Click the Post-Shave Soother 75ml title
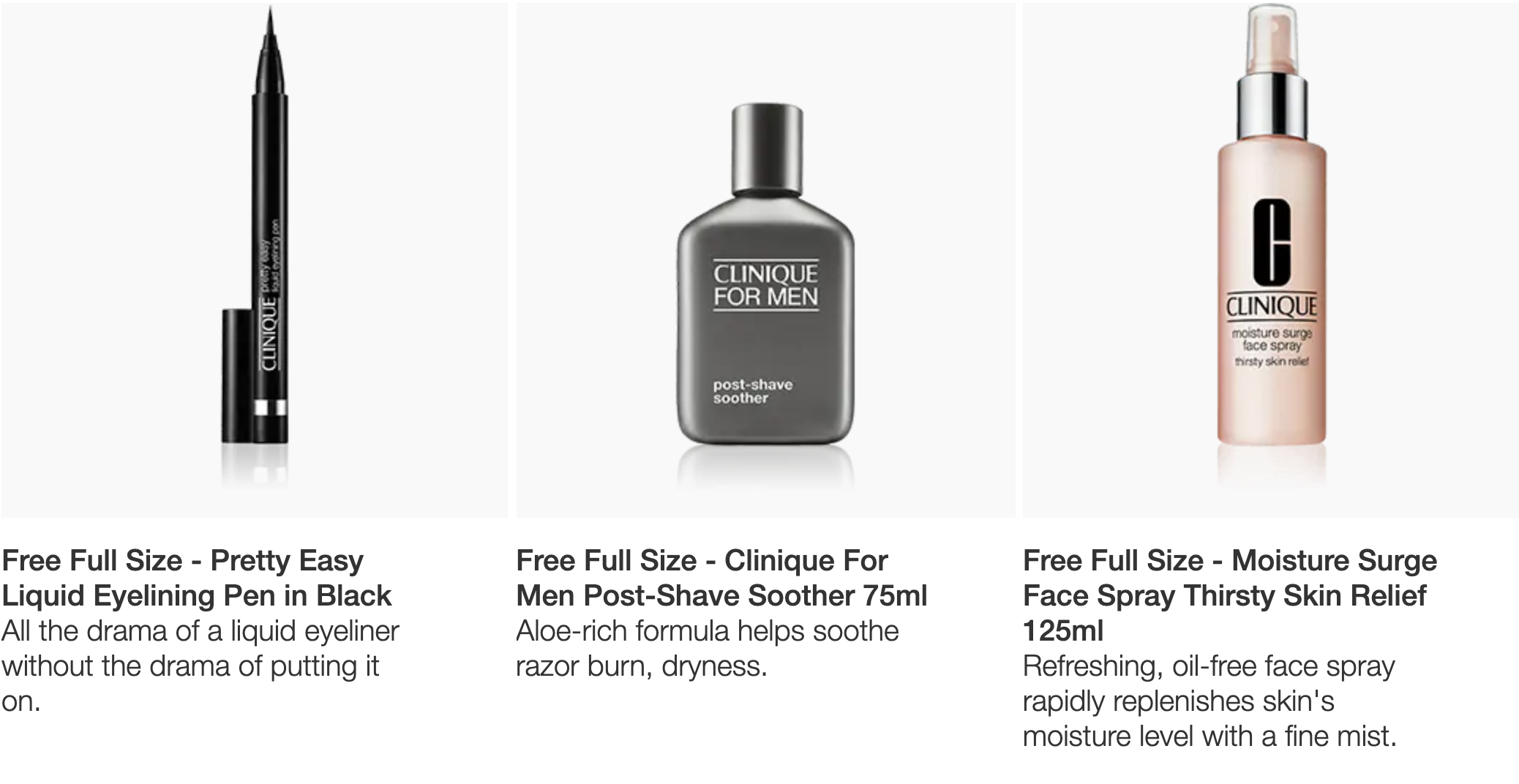Image resolution: width=1519 pixels, height=784 pixels. [x=721, y=578]
